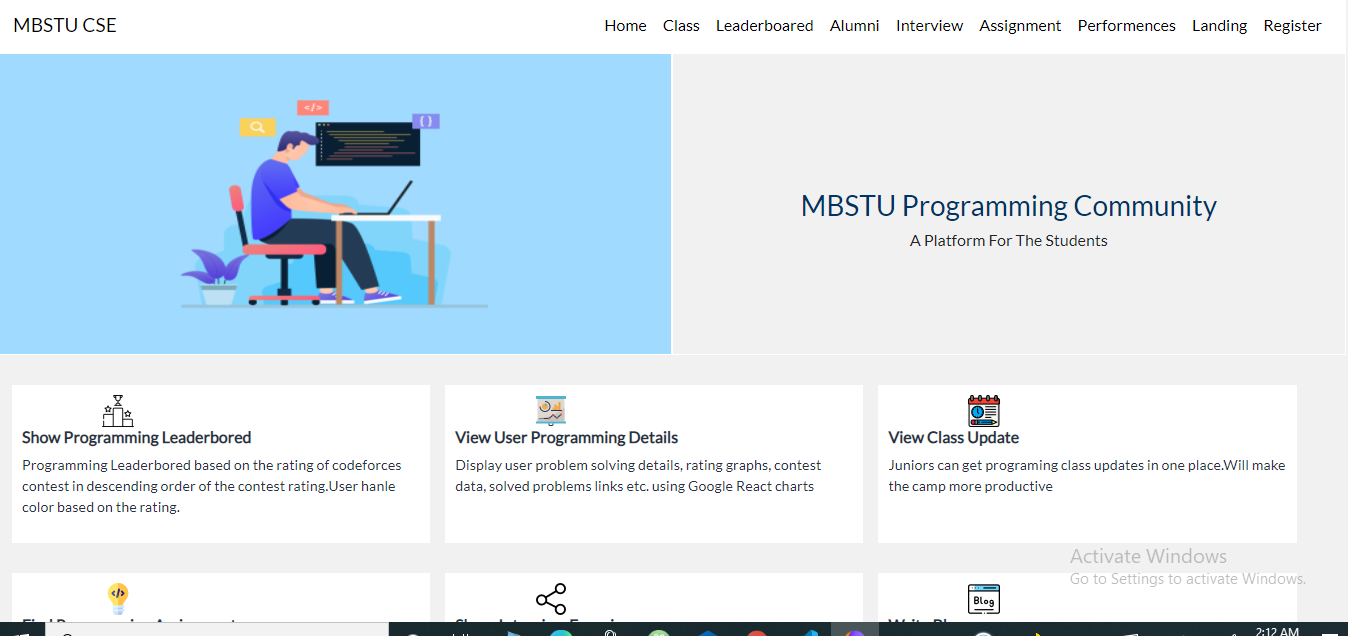Click the leaderboard podium icon
This screenshot has width=1348, height=636.
[117, 410]
